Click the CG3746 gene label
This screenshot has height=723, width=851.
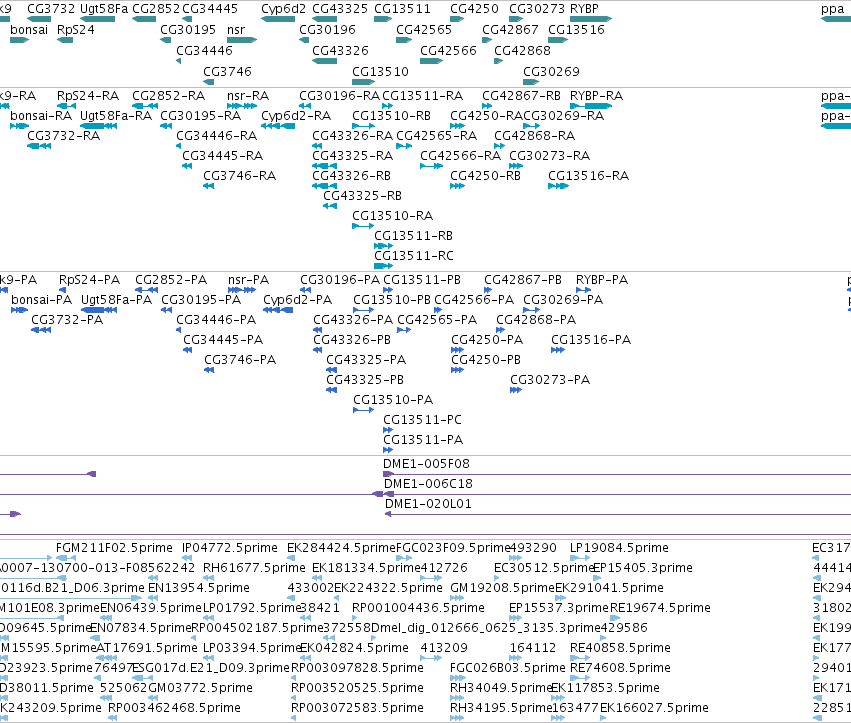pyautogui.click(x=227, y=72)
